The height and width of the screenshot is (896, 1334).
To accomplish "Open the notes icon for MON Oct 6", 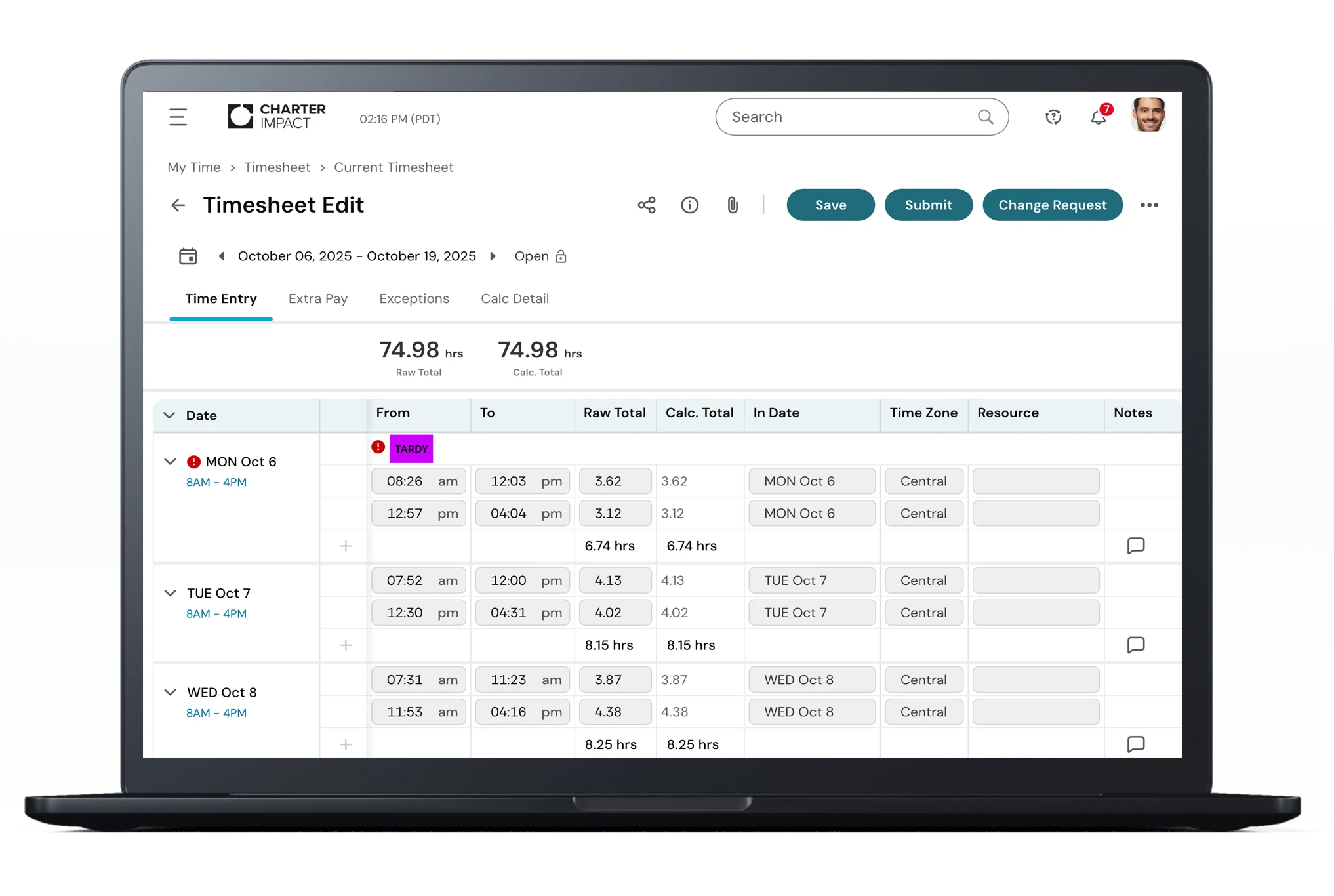I will click(x=1135, y=546).
